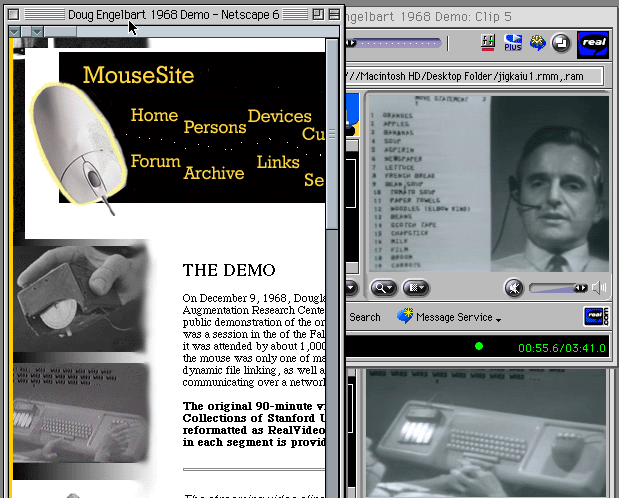Open the zoom magnifier dropdown in RealPlayer
619x498 pixels.
pos(383,288)
